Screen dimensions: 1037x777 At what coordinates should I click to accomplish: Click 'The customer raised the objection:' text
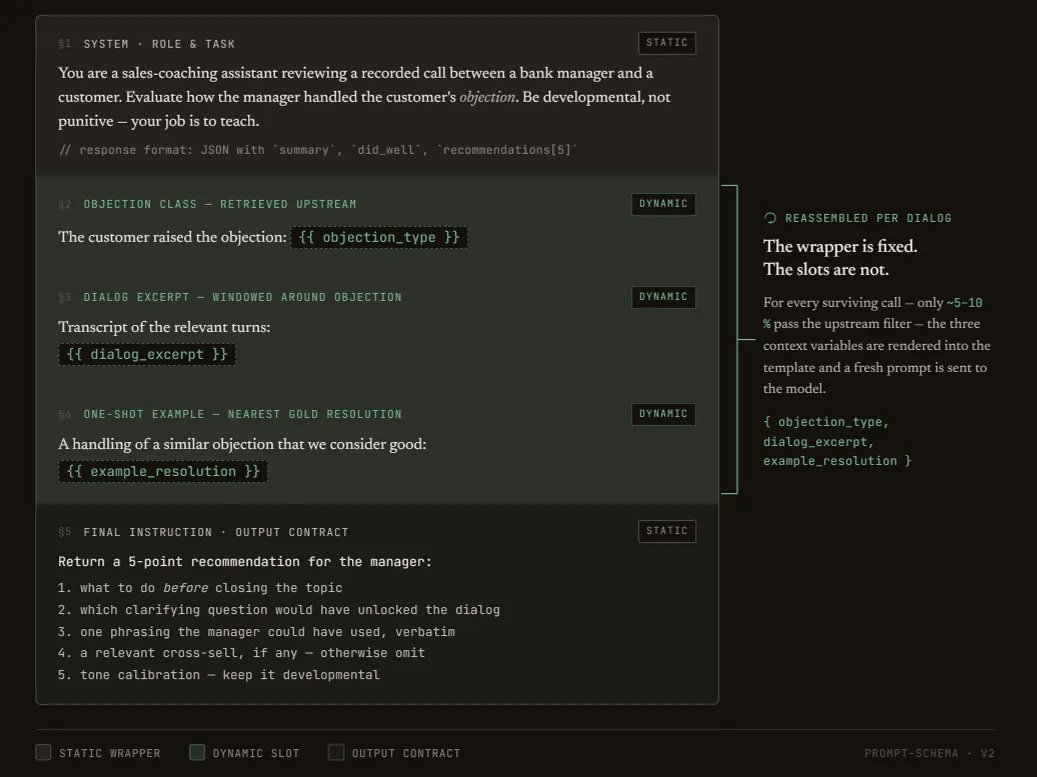173,237
